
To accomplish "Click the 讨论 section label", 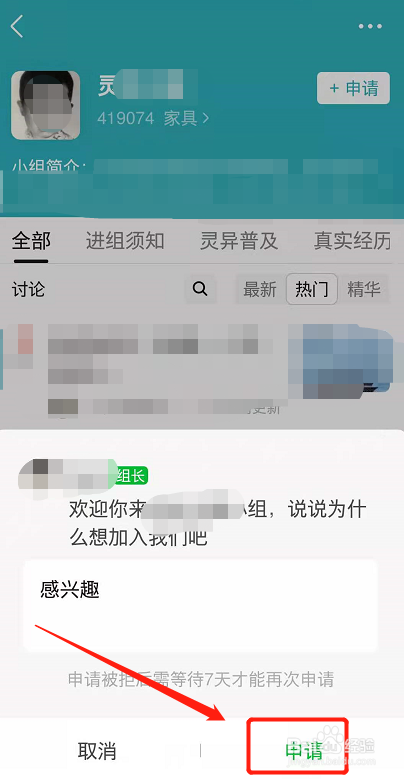I will pyautogui.click(x=28, y=290).
